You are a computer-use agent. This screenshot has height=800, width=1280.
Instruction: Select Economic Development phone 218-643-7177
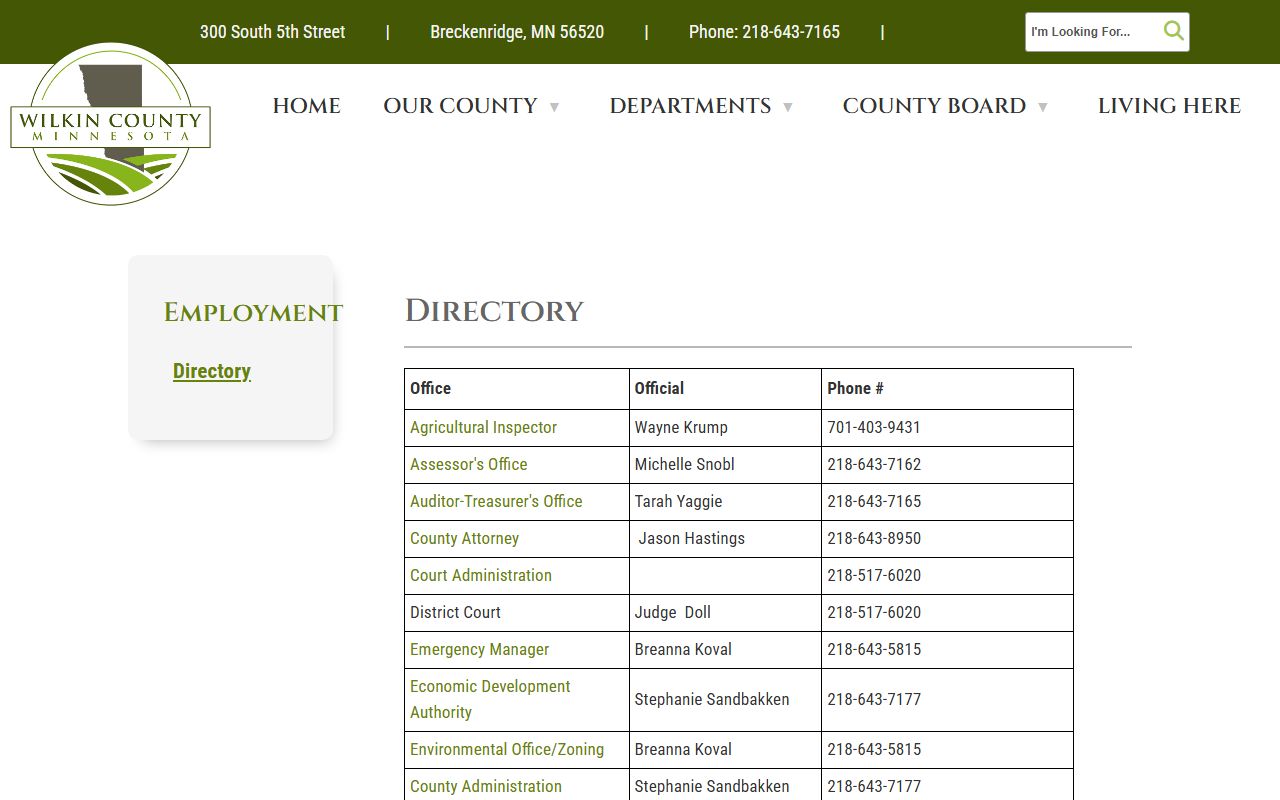874,699
